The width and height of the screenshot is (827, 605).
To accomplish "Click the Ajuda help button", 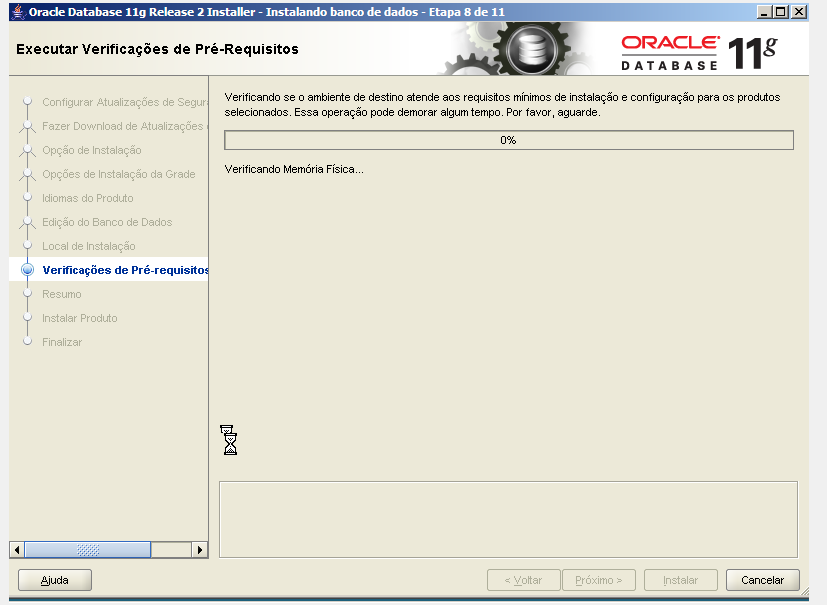I will pyautogui.click(x=55, y=580).
